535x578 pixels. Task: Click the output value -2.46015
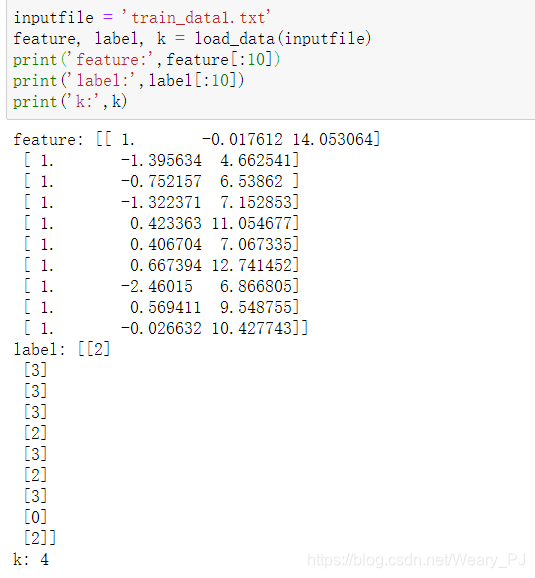157,287
